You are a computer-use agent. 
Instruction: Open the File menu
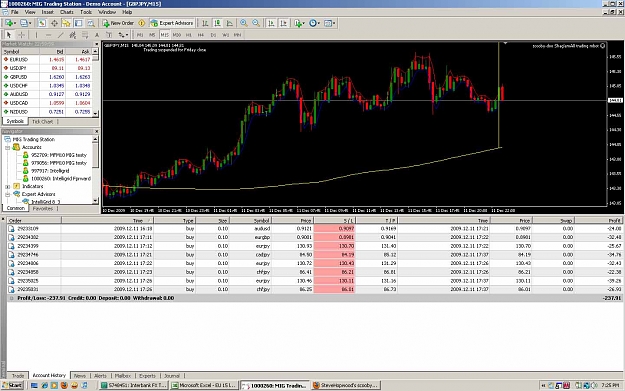(15, 12)
